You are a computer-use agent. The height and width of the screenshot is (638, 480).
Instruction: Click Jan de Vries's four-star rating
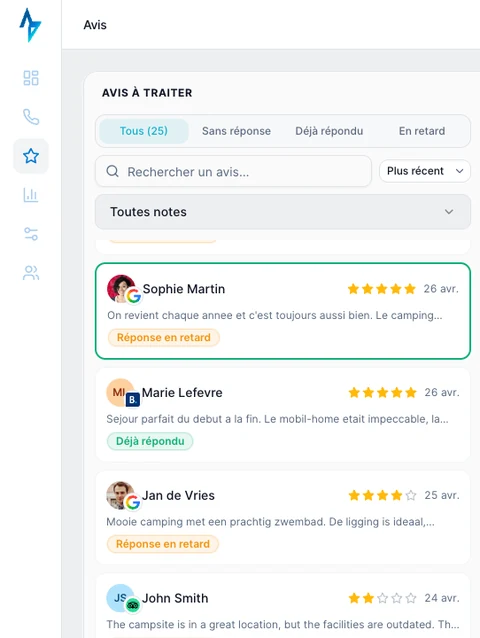pyautogui.click(x=382, y=495)
